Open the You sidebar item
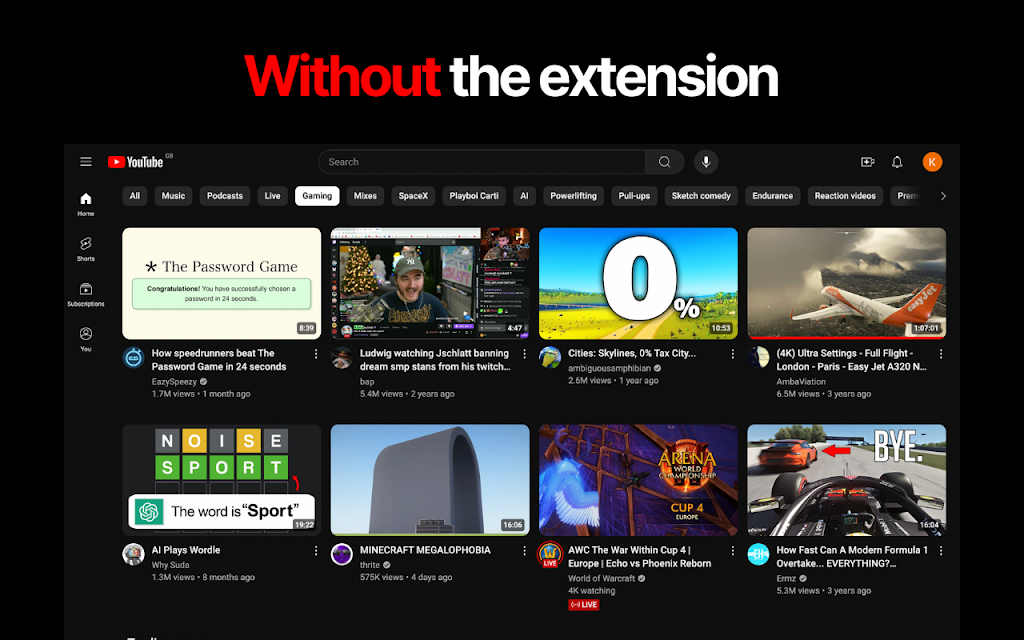 [86, 339]
